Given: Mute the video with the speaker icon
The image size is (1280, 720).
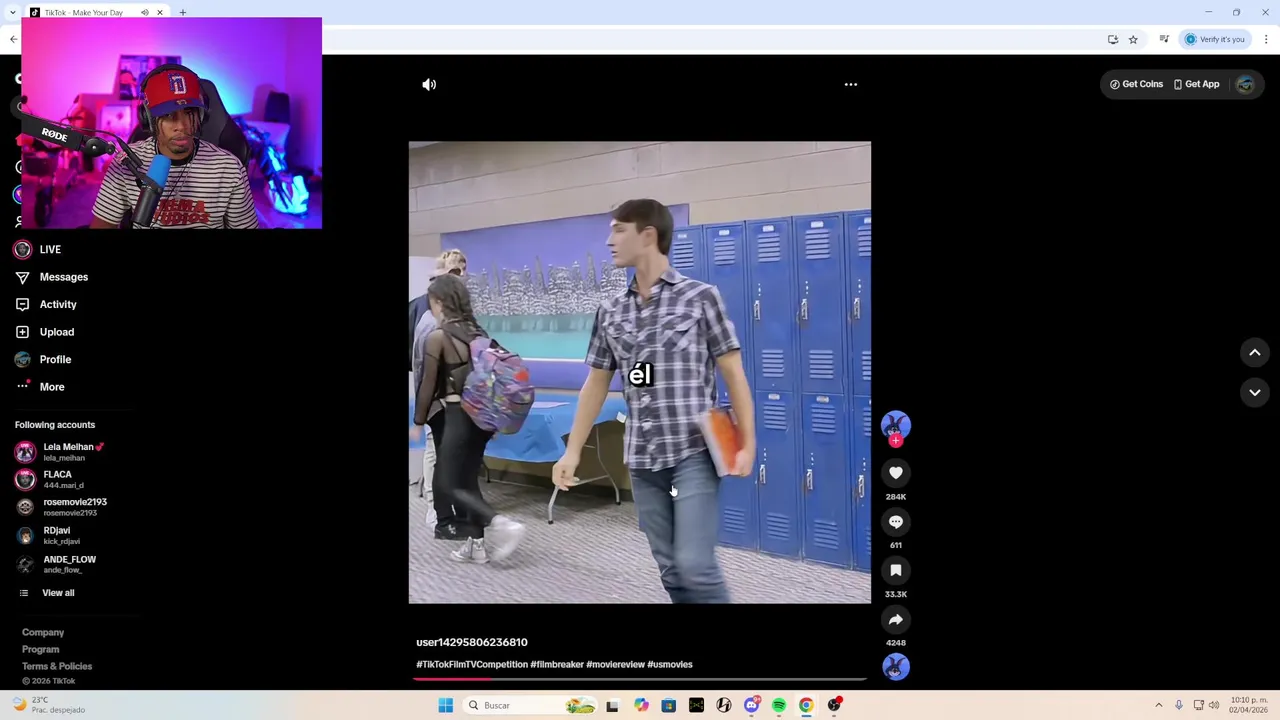Looking at the screenshot, I should pyautogui.click(x=429, y=85).
